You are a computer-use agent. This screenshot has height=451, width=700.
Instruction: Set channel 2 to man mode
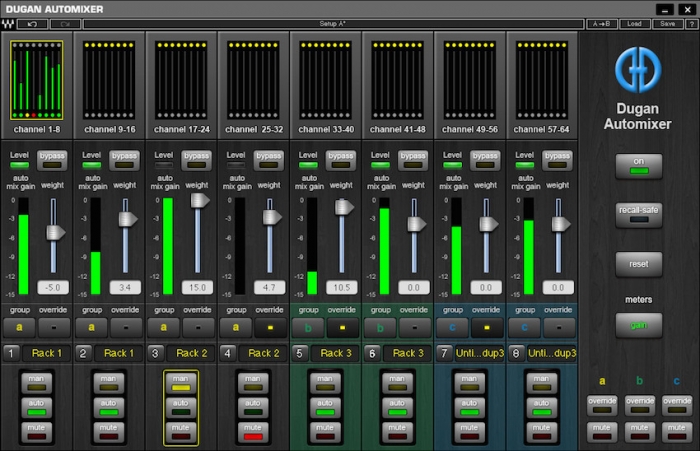pyautogui.click(x=108, y=383)
